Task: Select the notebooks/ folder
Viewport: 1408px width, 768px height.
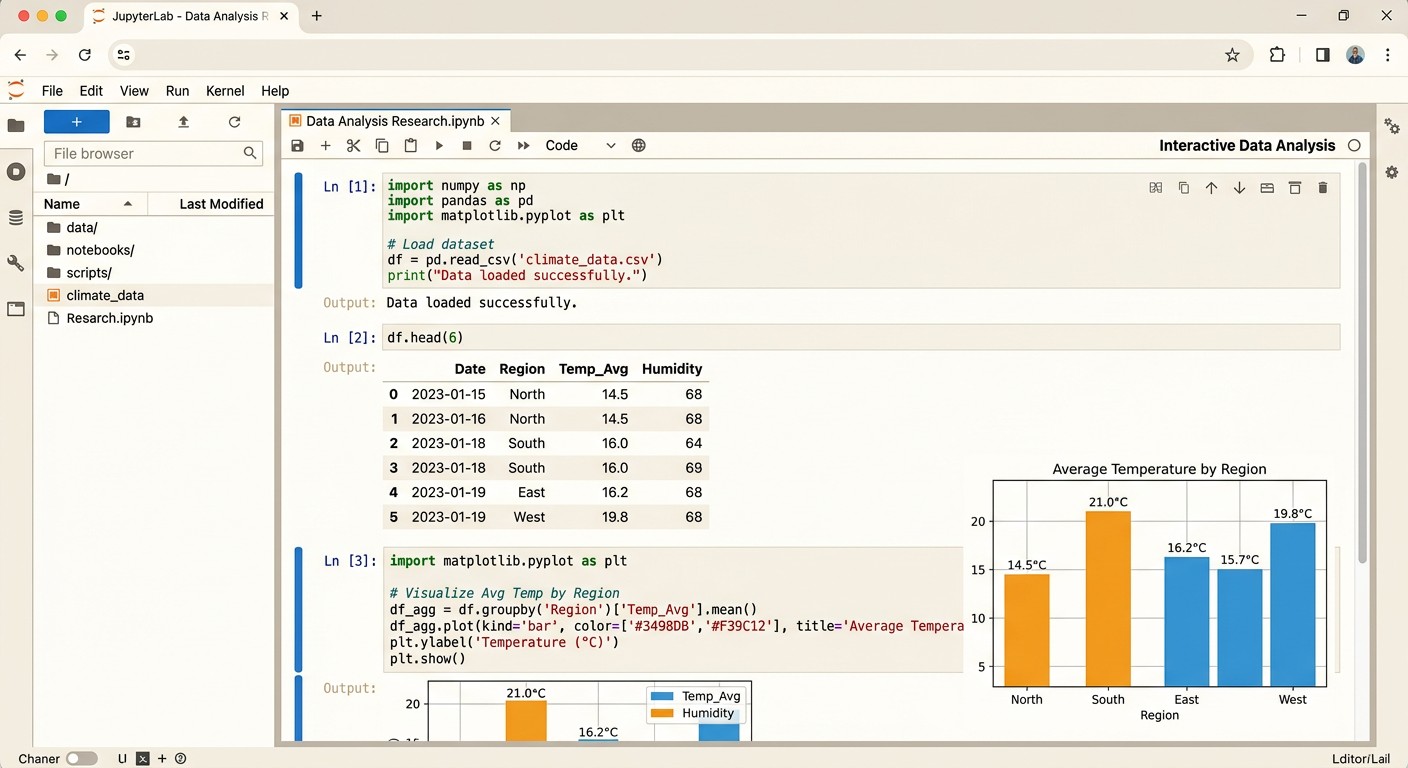Action: pyautogui.click(x=154, y=250)
